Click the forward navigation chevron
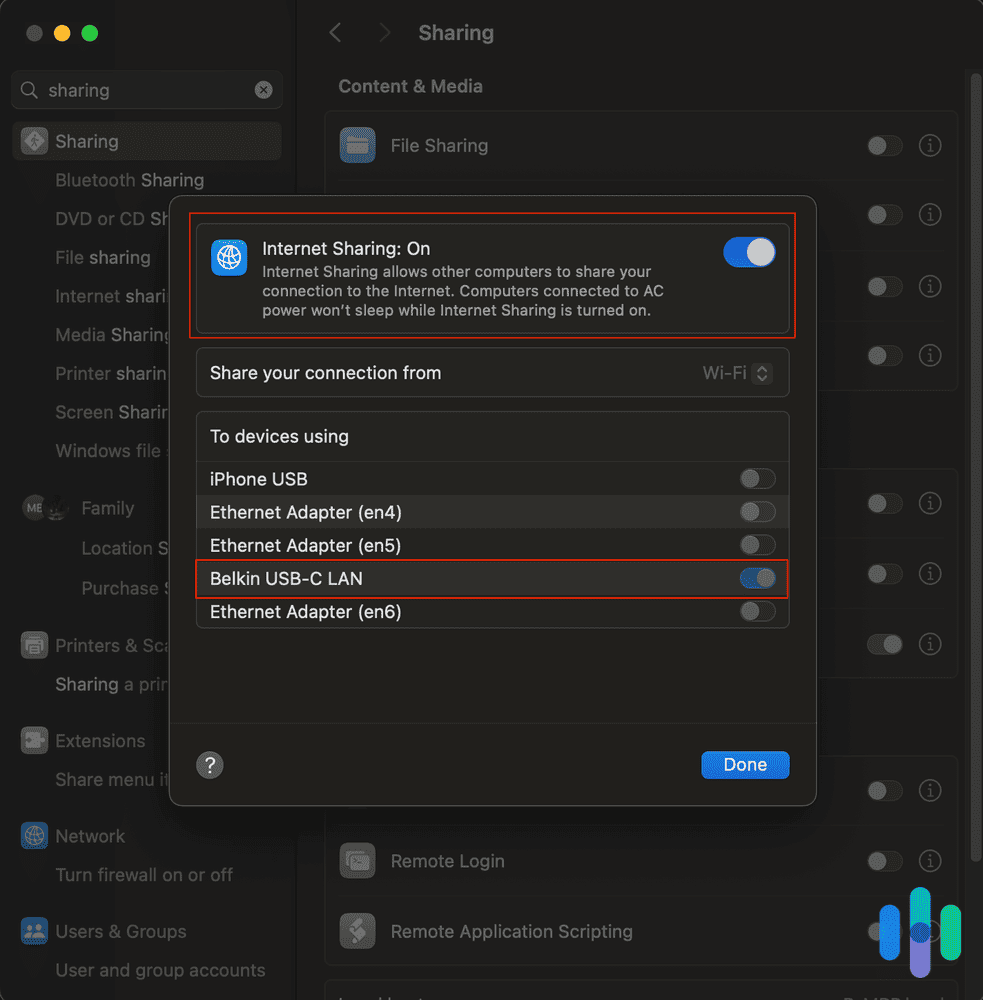This screenshot has height=1000, width=983. [384, 32]
